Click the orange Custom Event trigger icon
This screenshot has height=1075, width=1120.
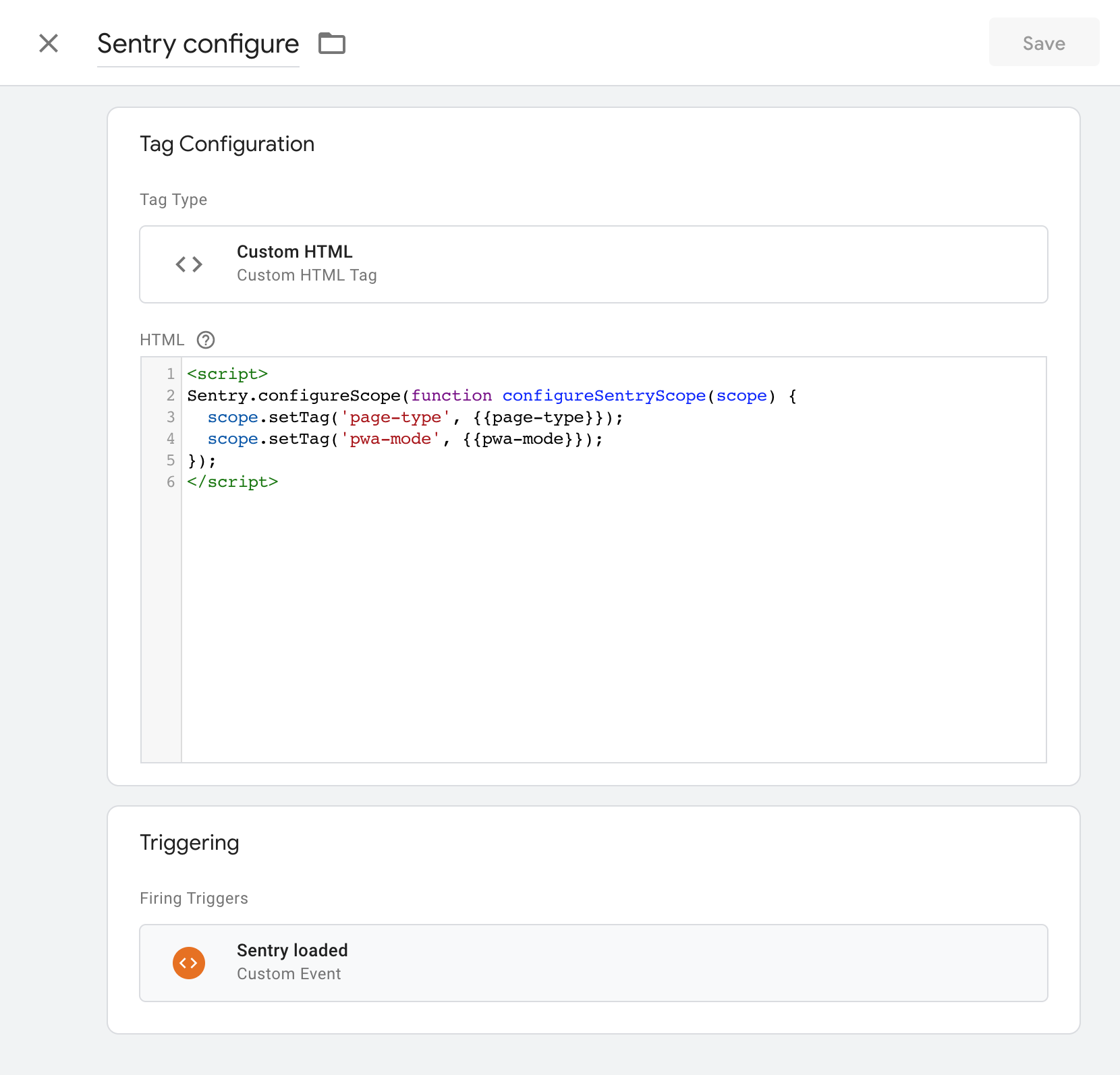tap(189, 963)
